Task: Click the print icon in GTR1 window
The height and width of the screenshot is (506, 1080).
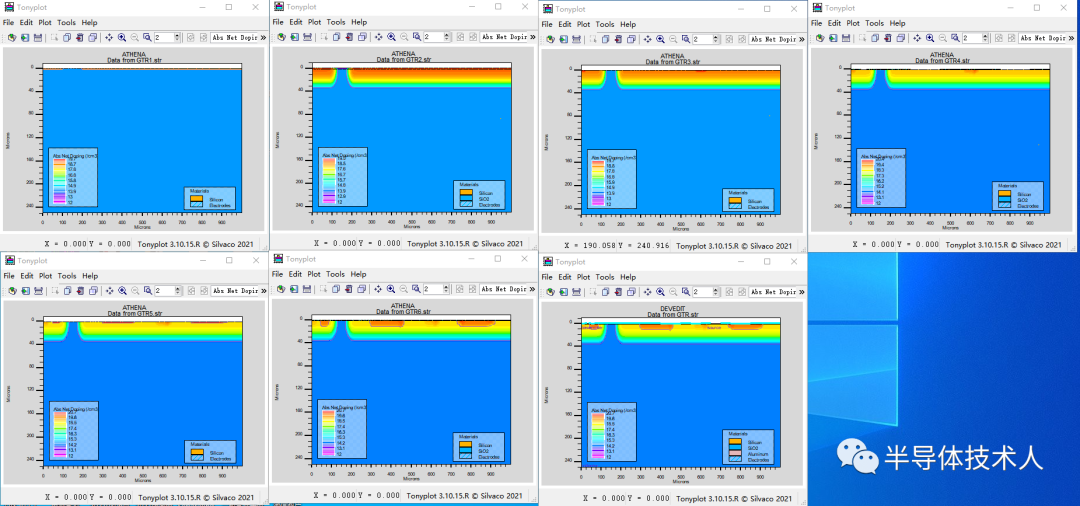Action: tap(38, 38)
